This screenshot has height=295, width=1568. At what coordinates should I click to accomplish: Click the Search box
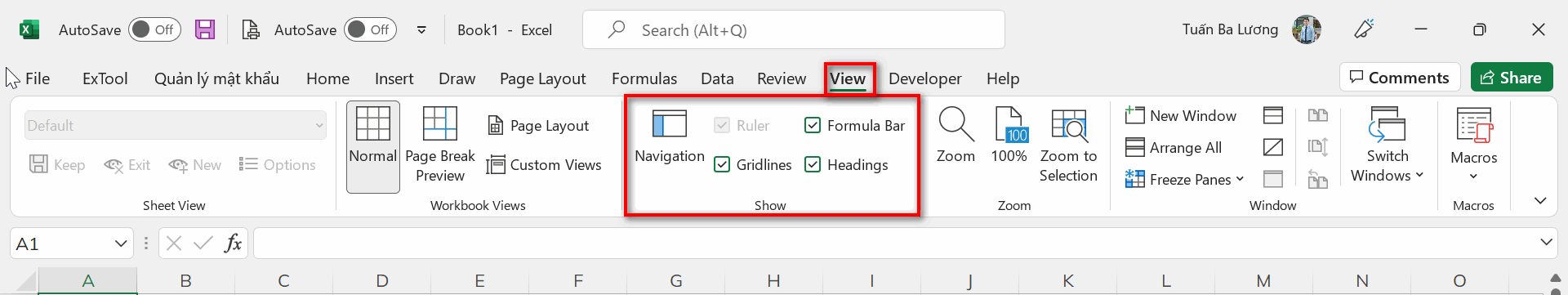click(x=794, y=30)
